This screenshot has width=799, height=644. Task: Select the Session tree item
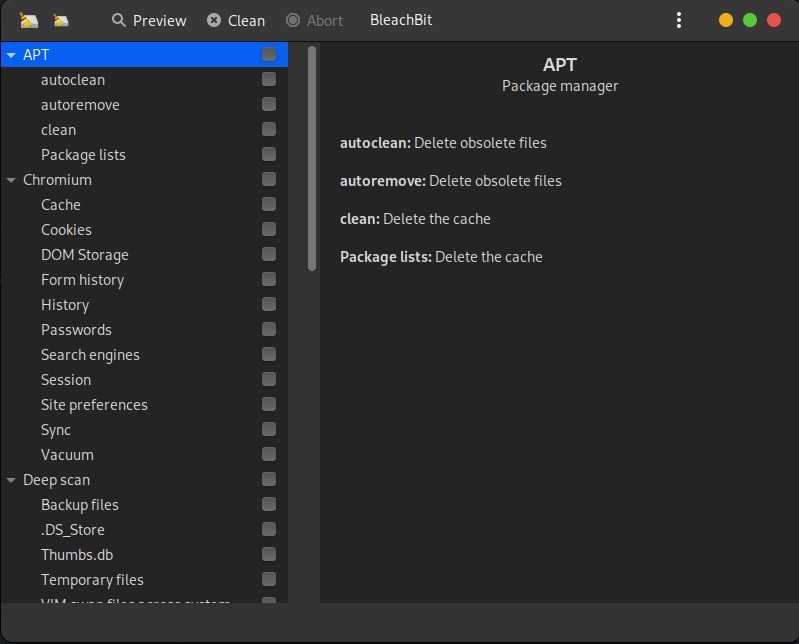coord(66,380)
